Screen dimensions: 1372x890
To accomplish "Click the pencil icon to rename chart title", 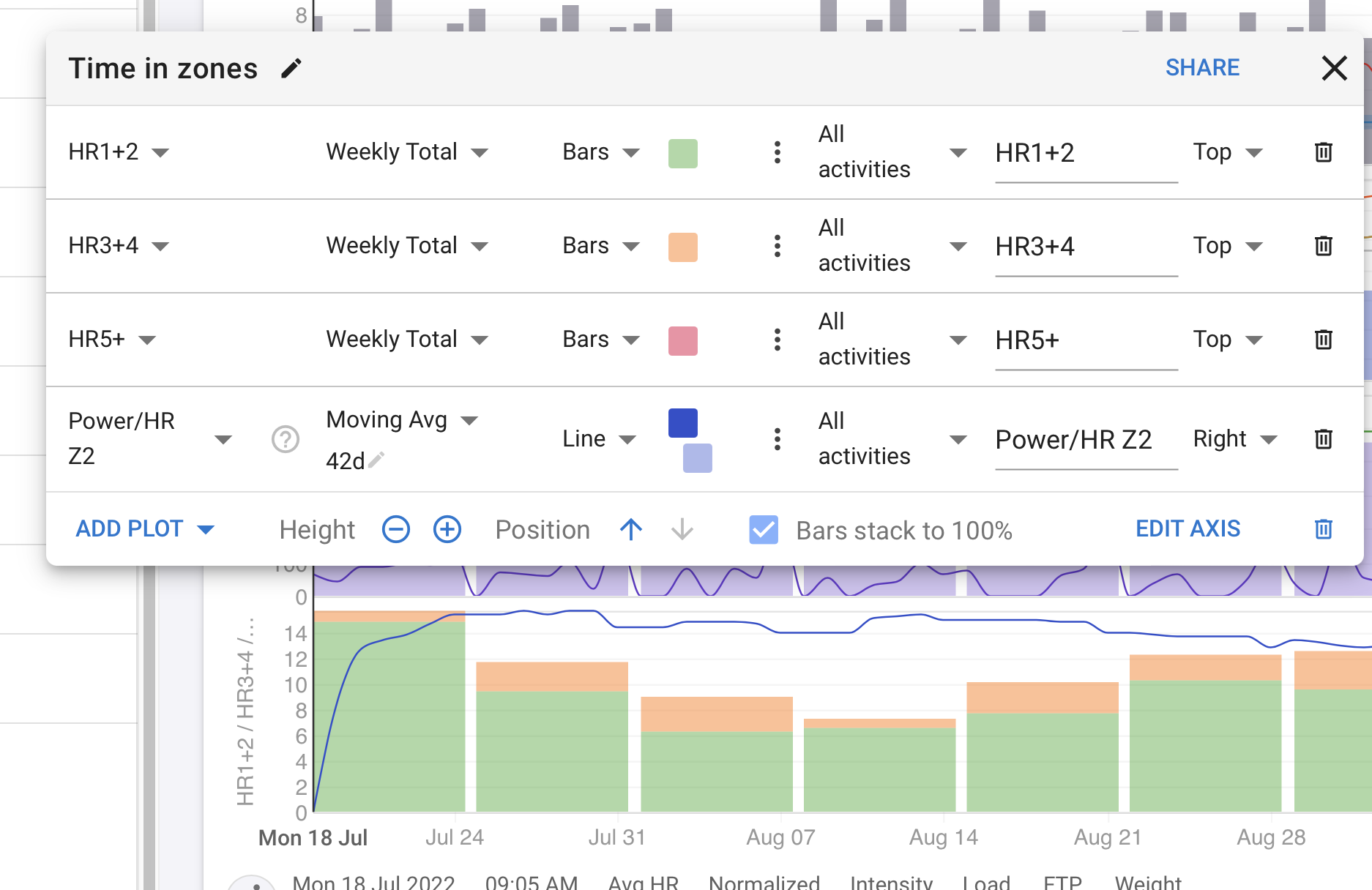I will point(291,68).
